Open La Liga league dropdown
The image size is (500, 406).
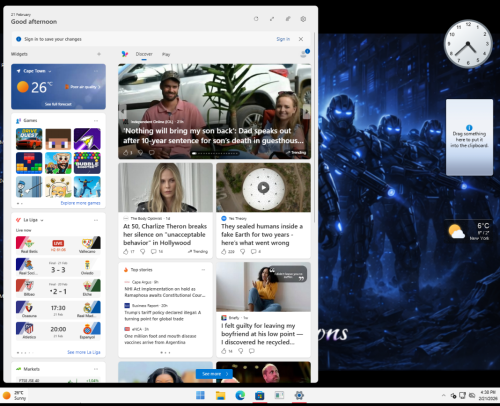pos(42,220)
